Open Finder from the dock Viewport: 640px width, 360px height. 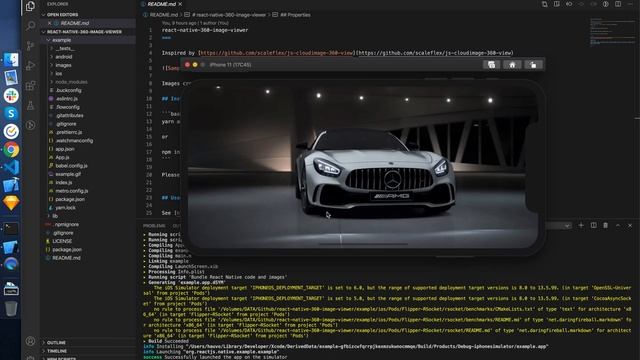coord(11,60)
